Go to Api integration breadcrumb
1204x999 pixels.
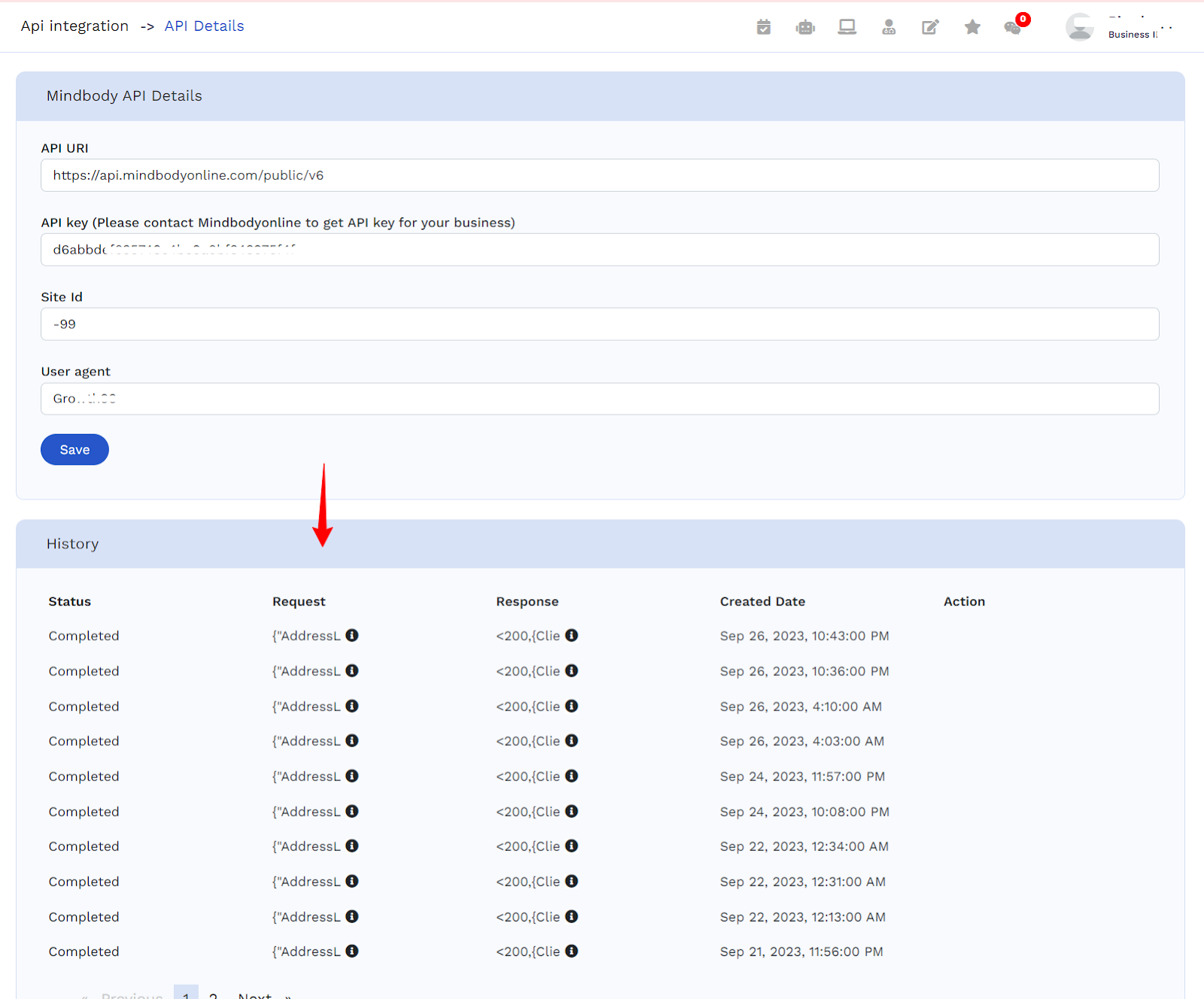(74, 26)
